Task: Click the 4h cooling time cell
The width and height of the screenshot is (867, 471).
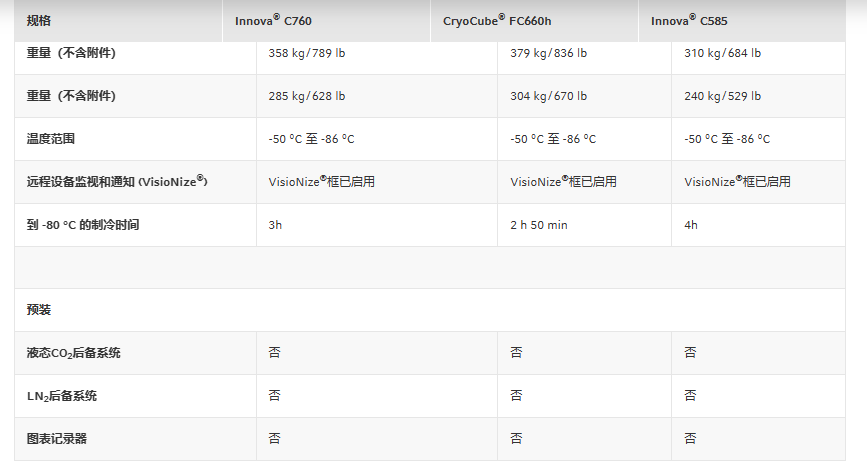Action: [691, 225]
